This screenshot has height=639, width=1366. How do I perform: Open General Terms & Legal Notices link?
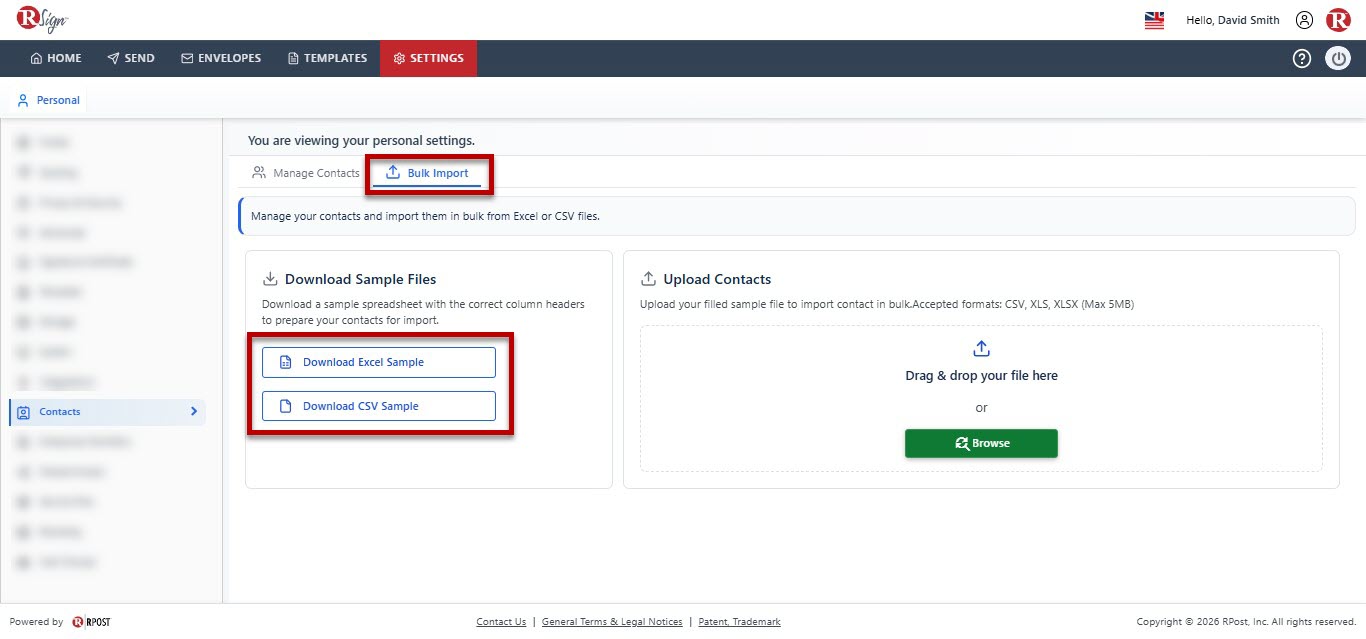[x=612, y=622]
